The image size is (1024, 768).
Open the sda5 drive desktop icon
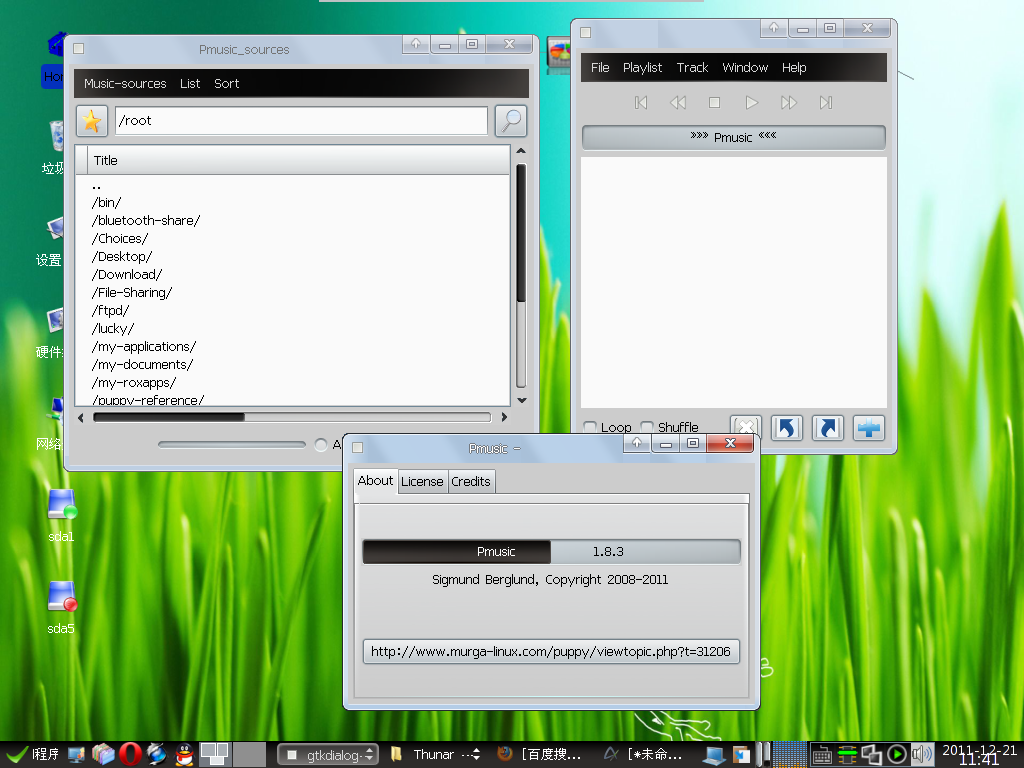pos(61,608)
